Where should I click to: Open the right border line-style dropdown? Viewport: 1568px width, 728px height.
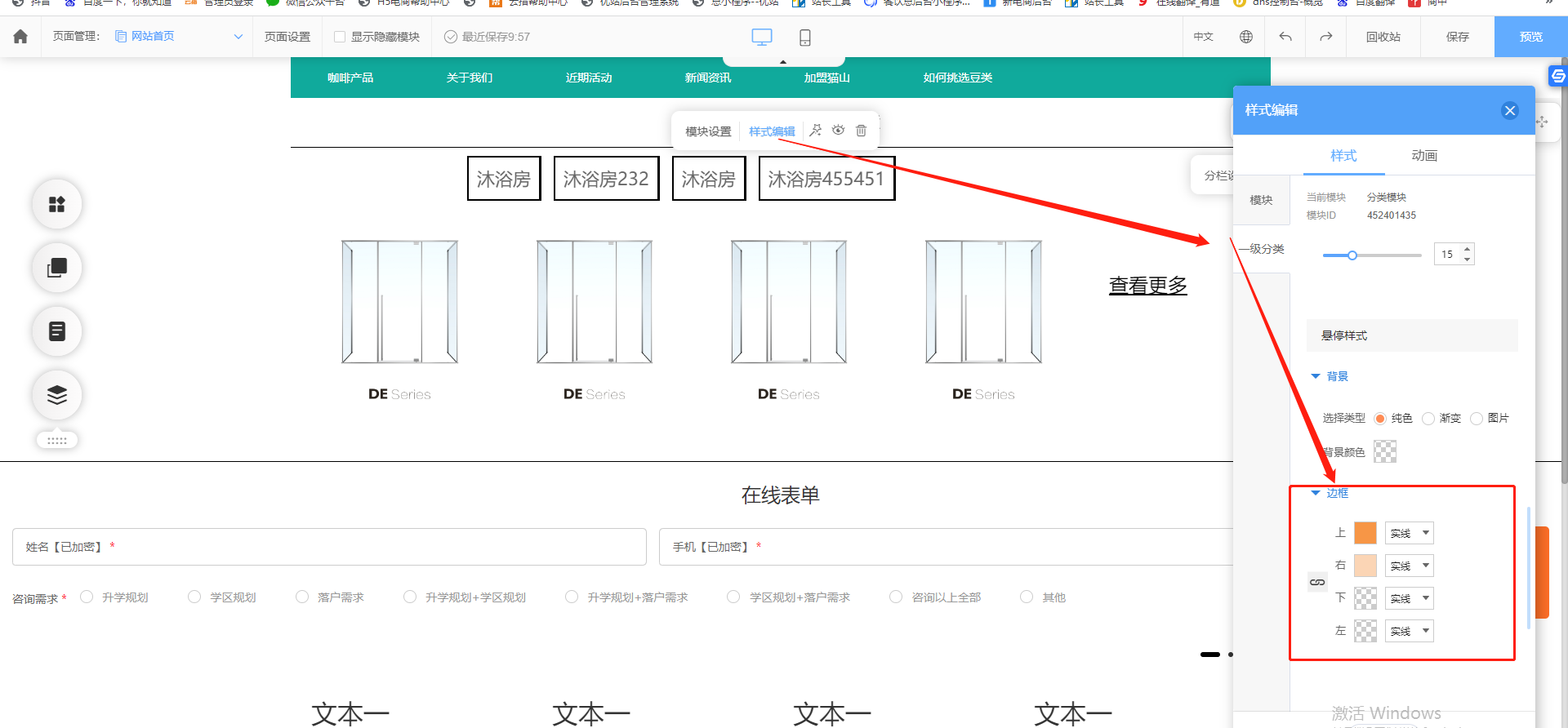pos(1410,566)
